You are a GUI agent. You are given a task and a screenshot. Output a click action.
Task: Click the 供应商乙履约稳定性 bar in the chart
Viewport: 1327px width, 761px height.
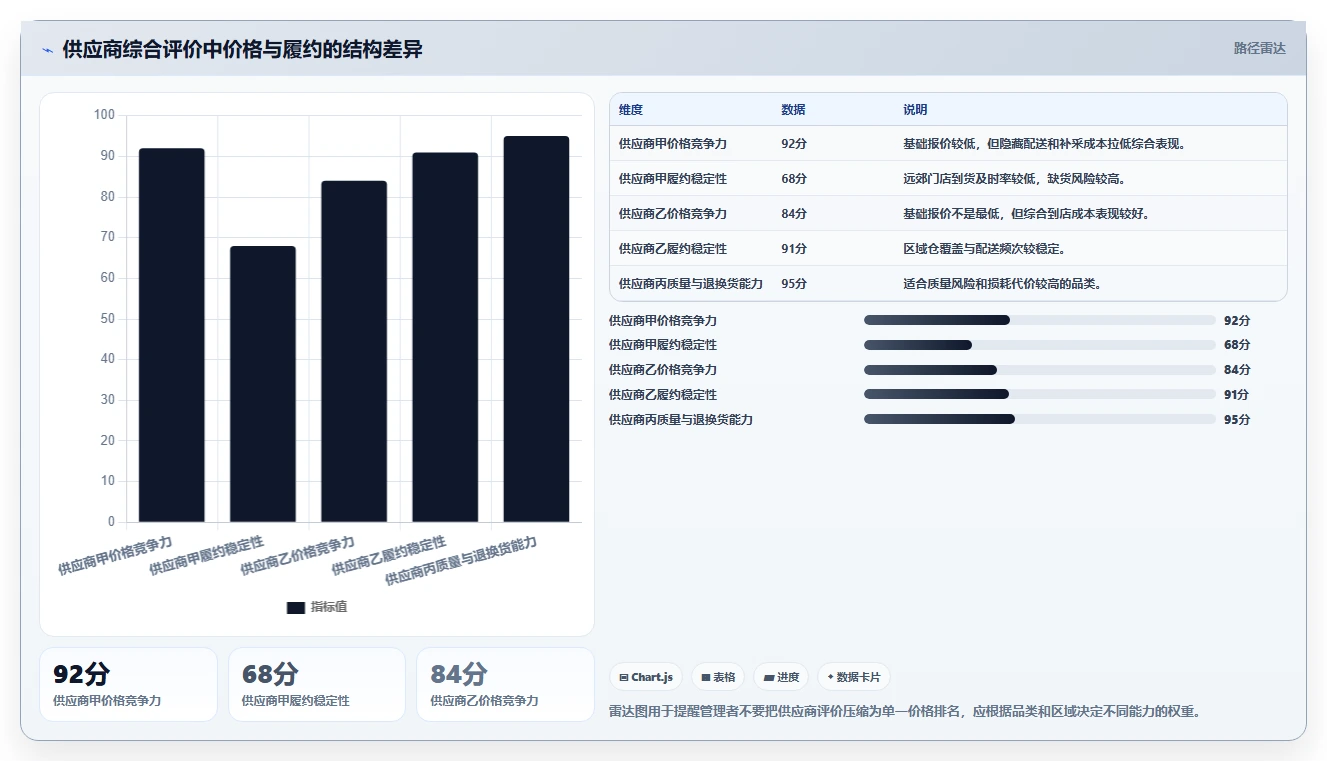[x=445, y=337]
